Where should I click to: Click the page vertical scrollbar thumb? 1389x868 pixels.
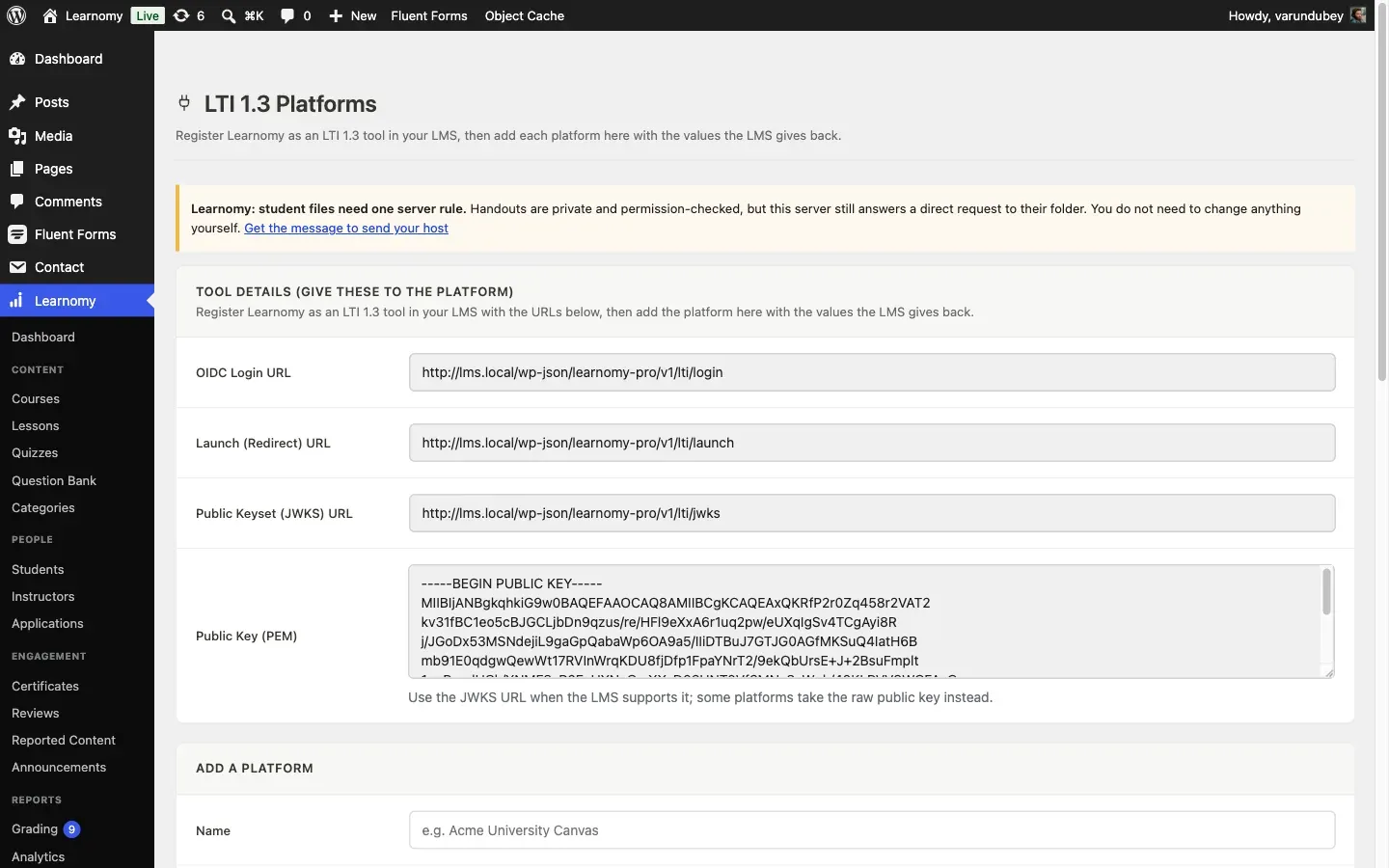(x=1382, y=193)
